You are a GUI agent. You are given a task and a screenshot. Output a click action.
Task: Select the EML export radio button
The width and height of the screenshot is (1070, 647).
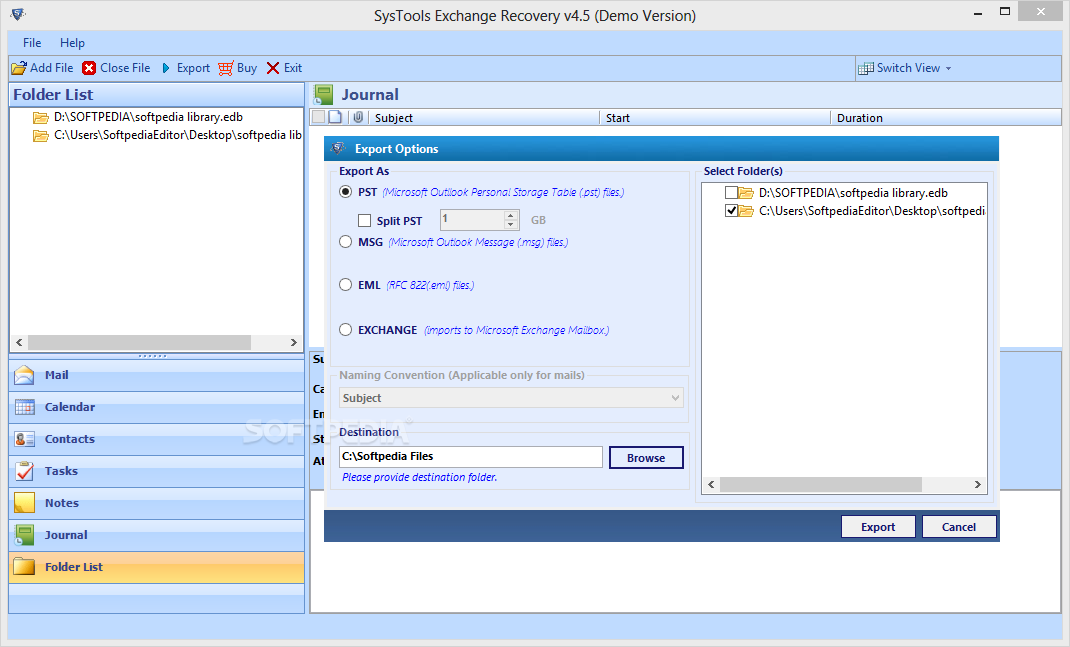(345, 285)
